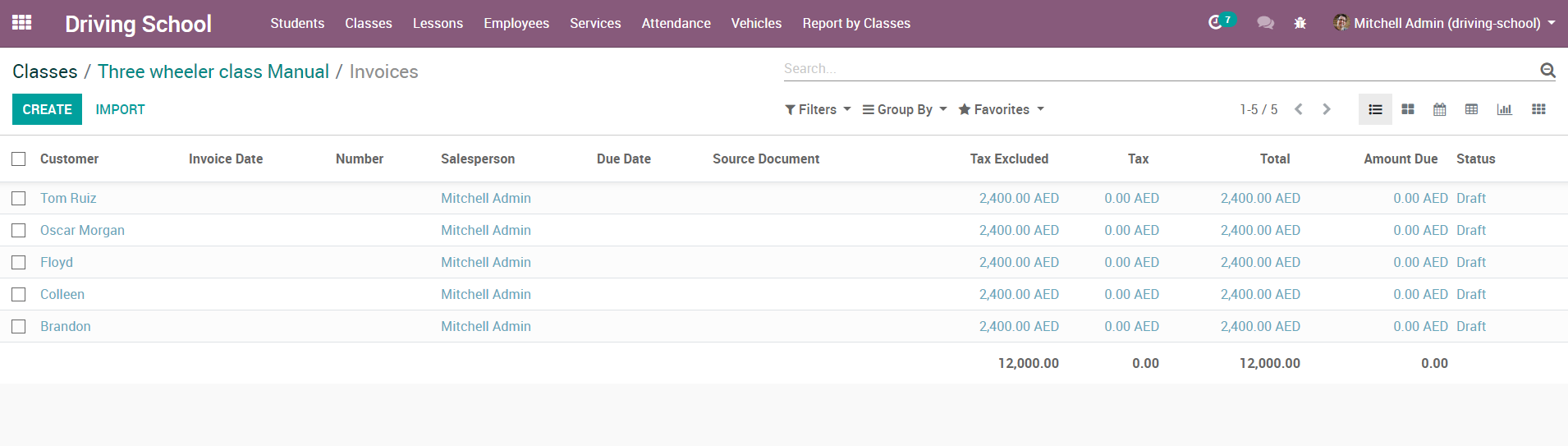Screen dimensions: 1568x446
Task: Expand the Favorites dropdown
Action: pyautogui.click(x=1002, y=109)
